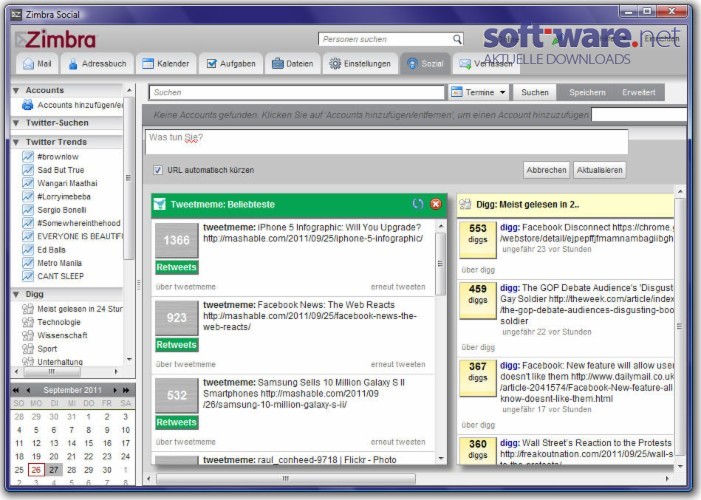Click trend icon next to #brownlow
This screenshot has height=500, width=701.
click(28, 157)
